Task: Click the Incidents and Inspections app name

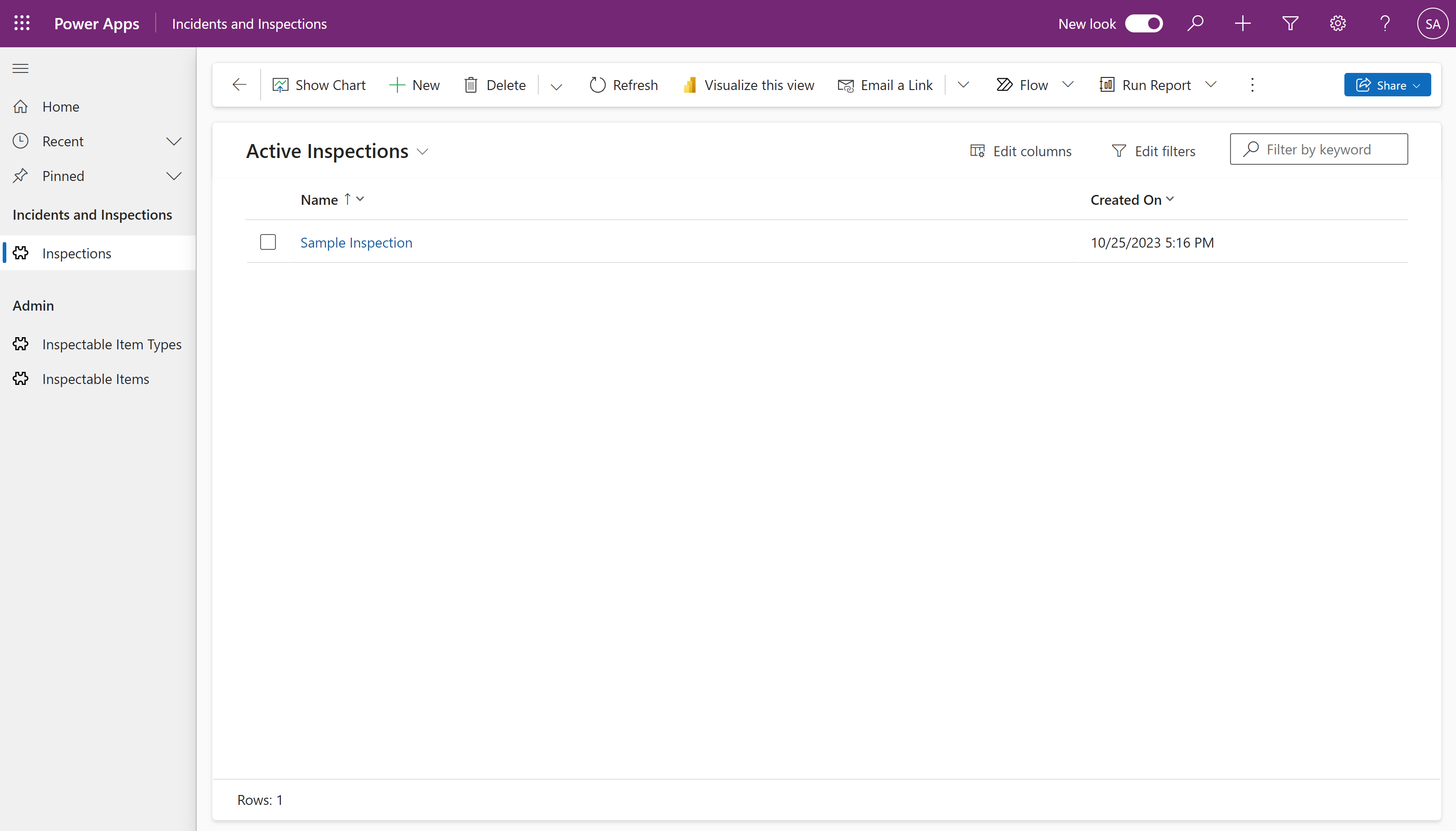Action: (249, 23)
